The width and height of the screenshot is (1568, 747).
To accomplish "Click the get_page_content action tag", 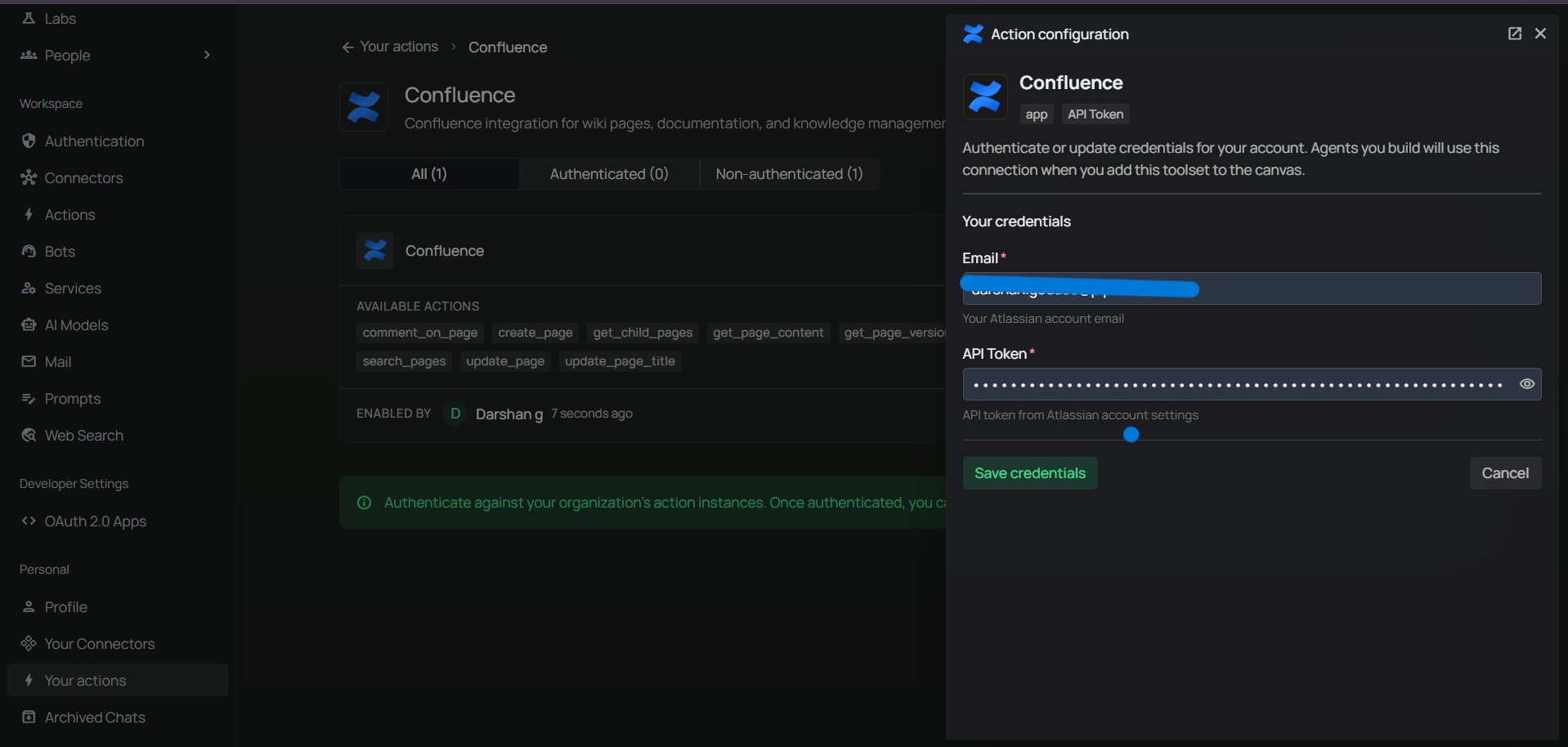I will click(x=768, y=333).
